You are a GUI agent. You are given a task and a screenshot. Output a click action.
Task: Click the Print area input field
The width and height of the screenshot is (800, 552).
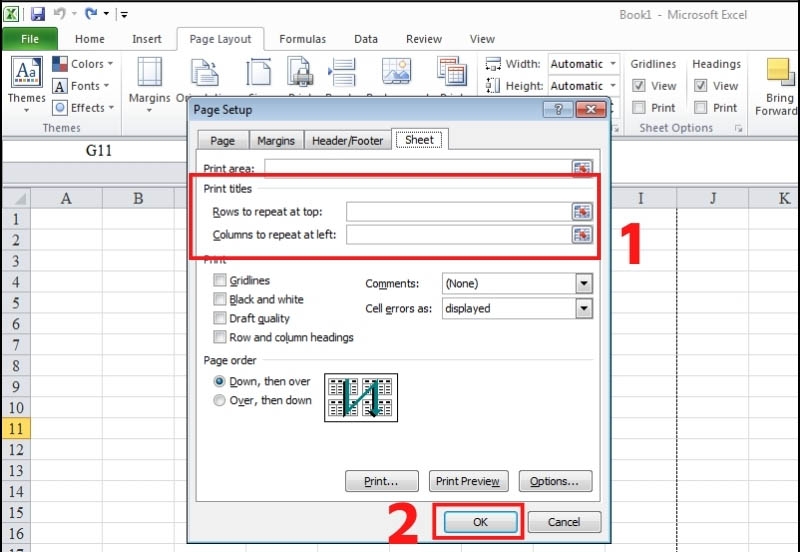[x=417, y=168]
